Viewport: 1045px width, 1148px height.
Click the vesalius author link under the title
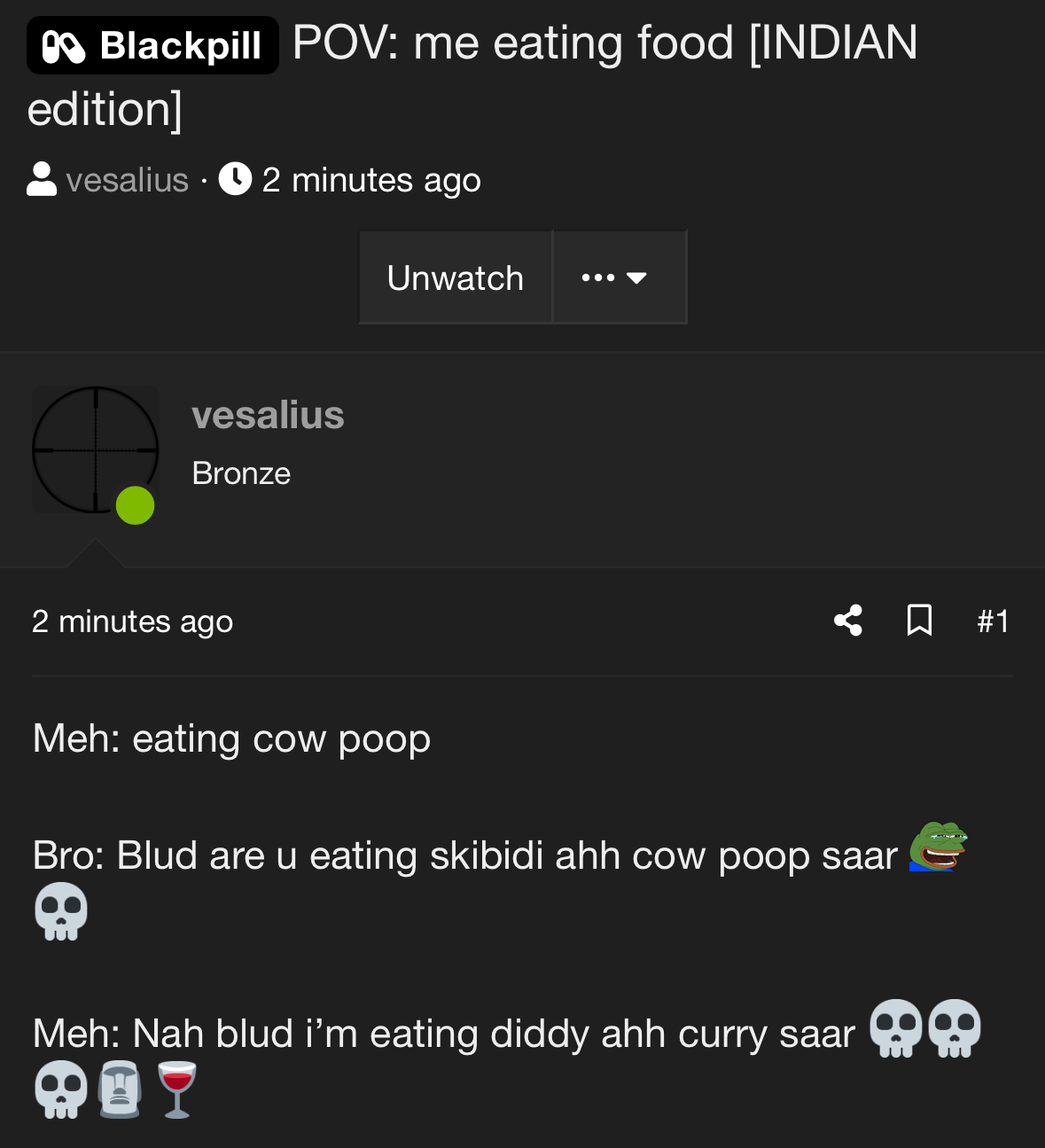(x=127, y=180)
